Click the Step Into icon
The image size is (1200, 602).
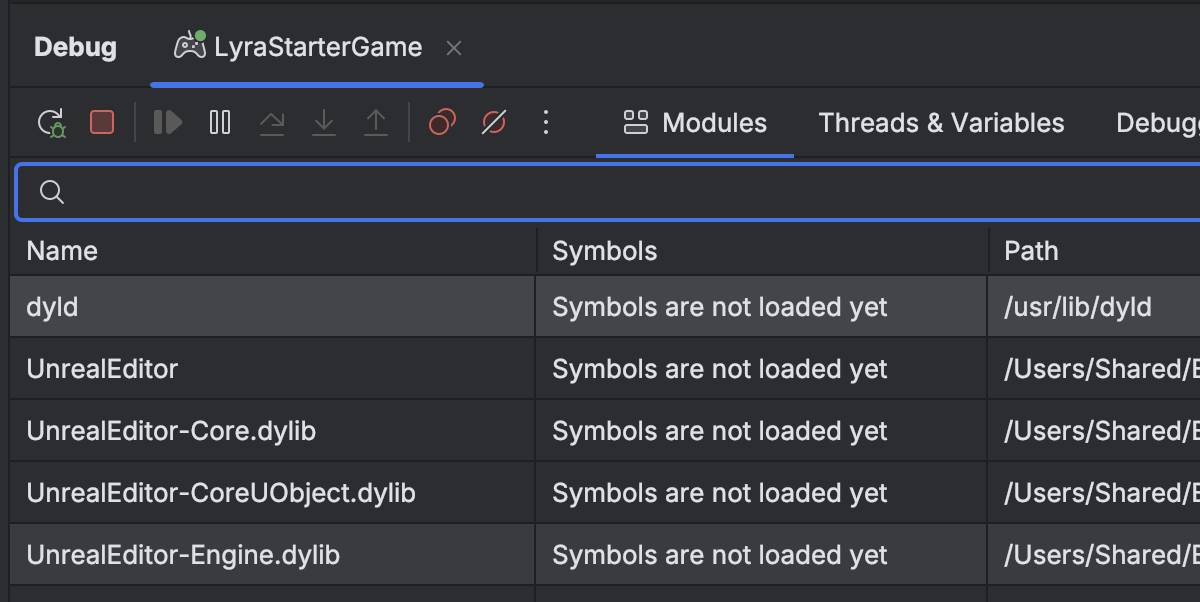(324, 122)
